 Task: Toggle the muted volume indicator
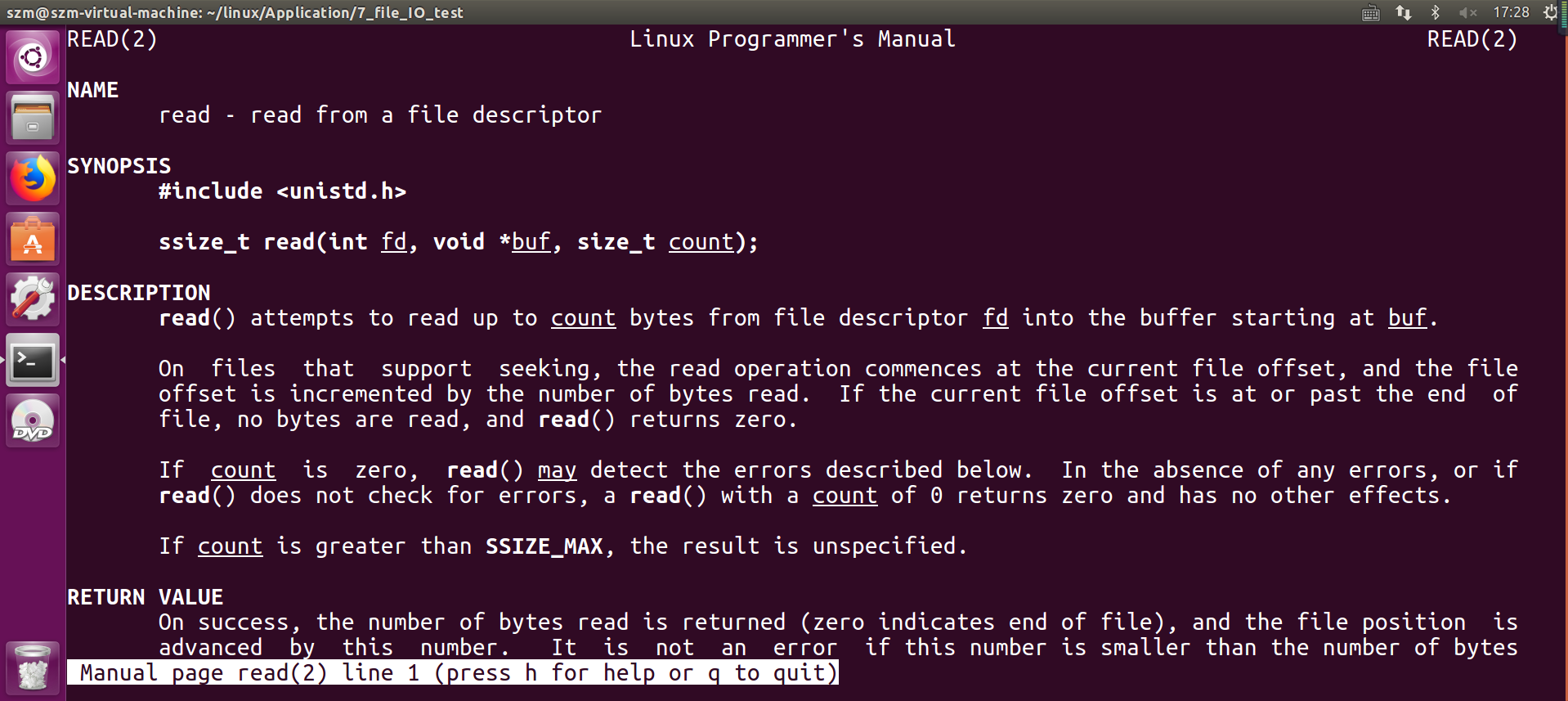click(x=1467, y=12)
